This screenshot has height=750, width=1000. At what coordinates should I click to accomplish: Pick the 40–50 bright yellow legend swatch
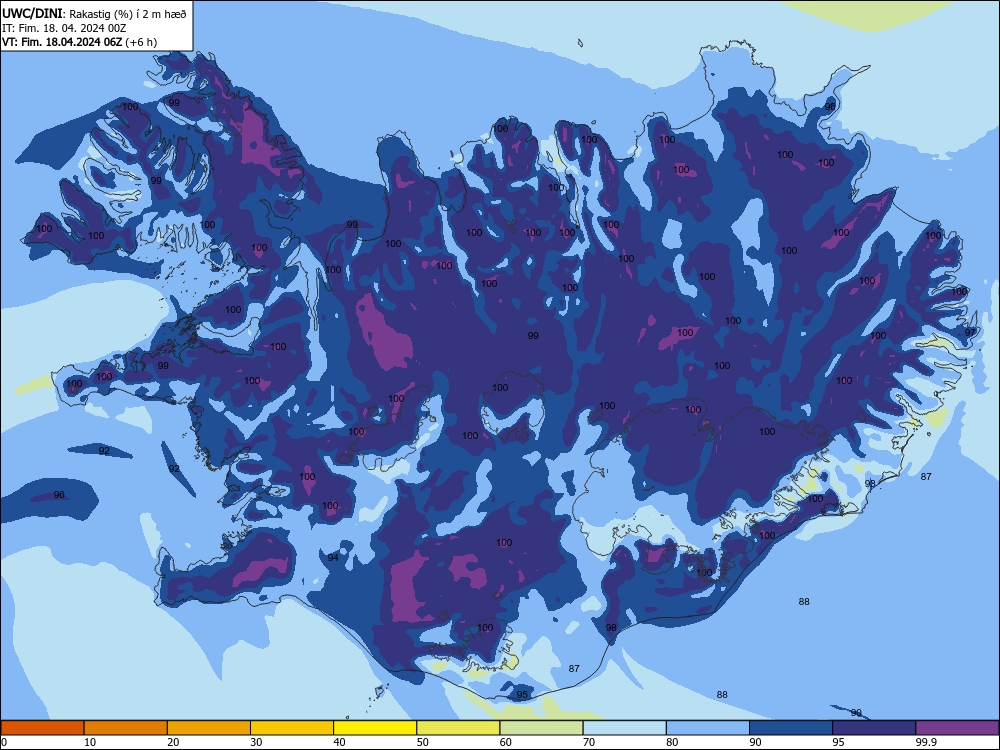click(375, 728)
